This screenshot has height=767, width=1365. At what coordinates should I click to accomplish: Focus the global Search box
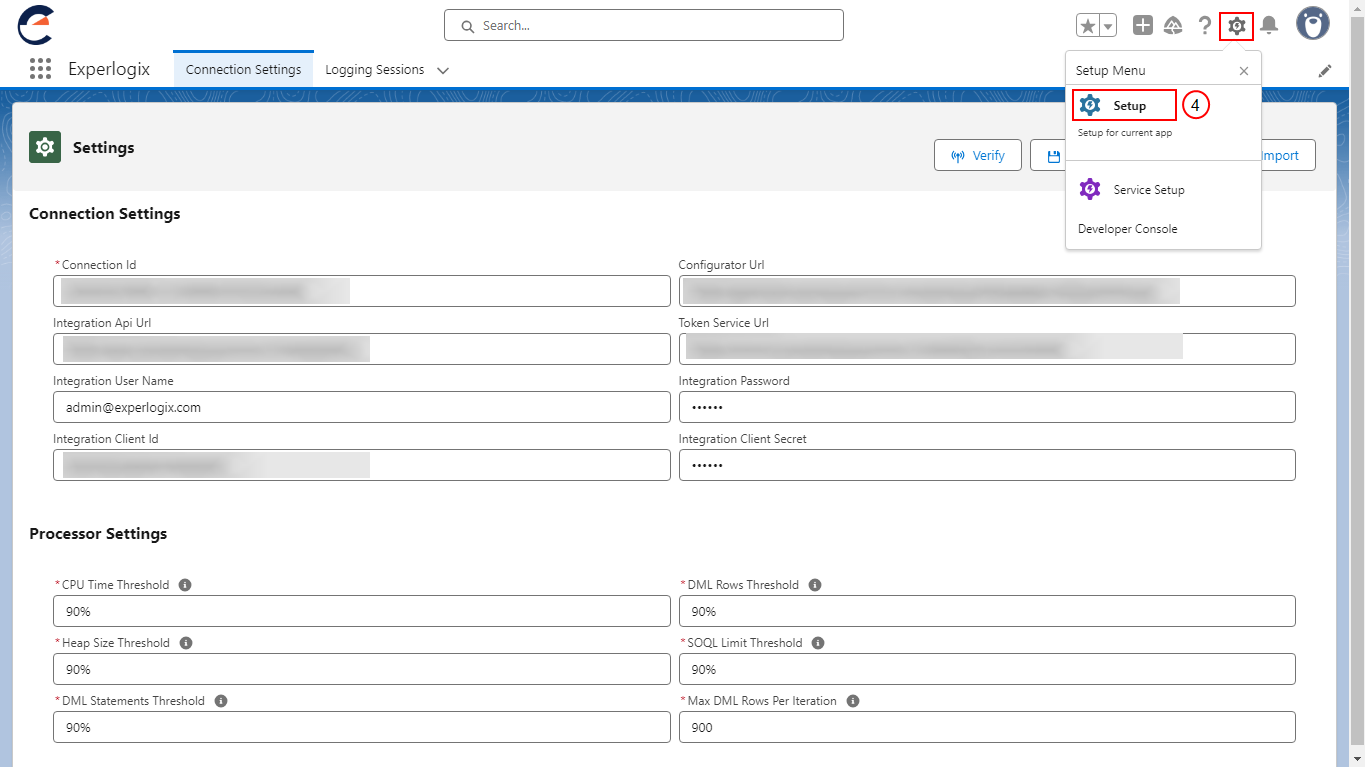tap(644, 25)
